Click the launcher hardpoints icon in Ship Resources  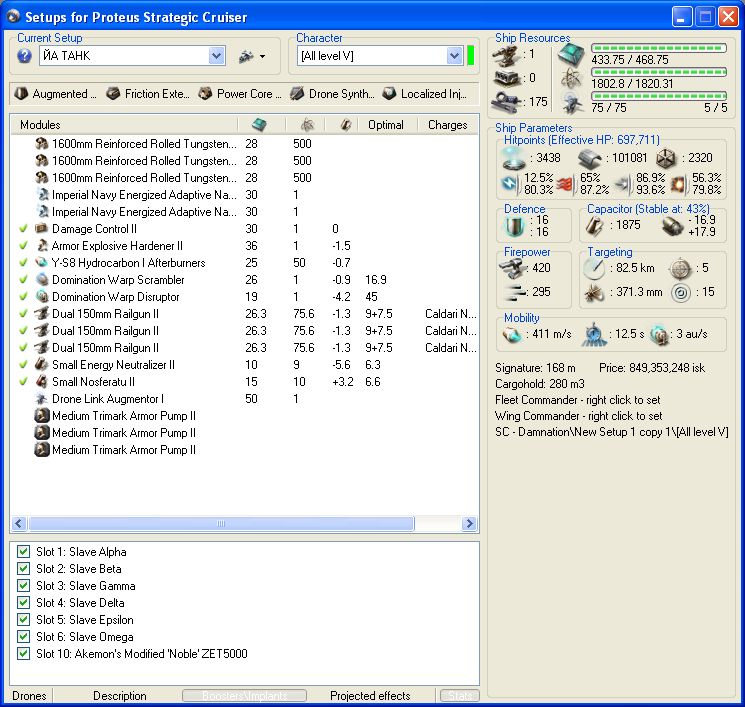tap(506, 78)
